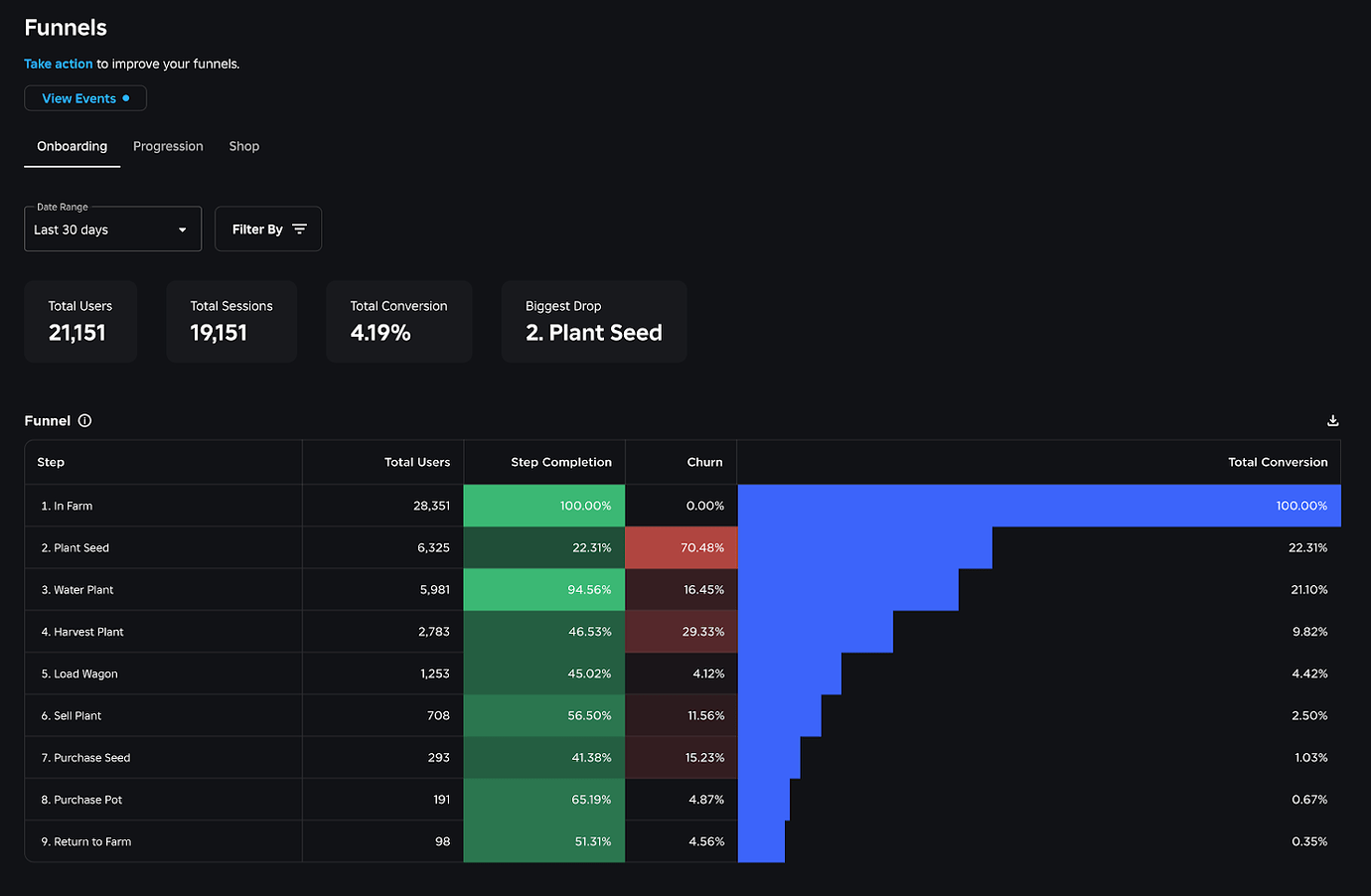This screenshot has width=1371, height=896.
Task: Click the green 100.00% Step Completion cell
Action: pyautogui.click(x=543, y=506)
